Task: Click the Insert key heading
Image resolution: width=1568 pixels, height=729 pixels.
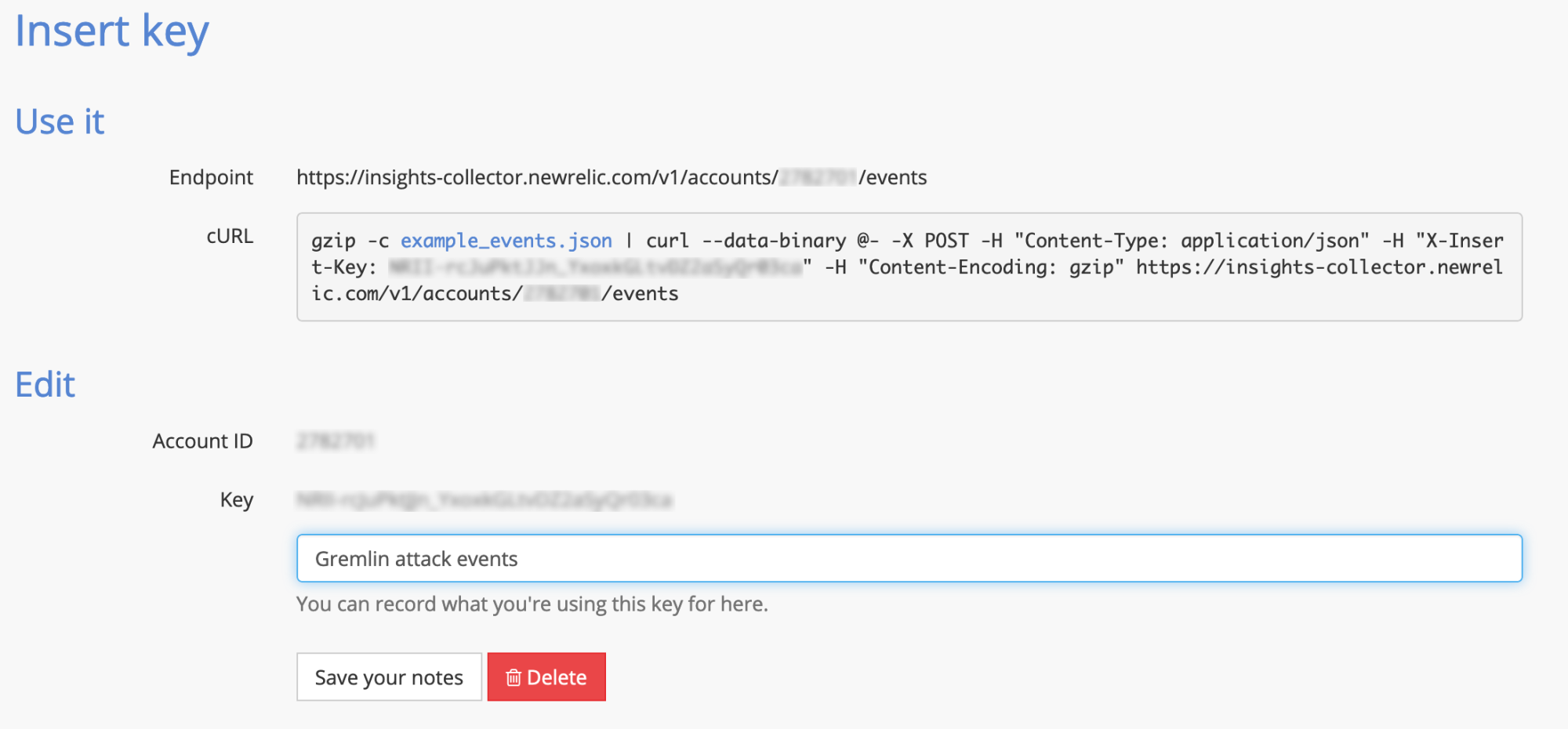Action: [112, 31]
